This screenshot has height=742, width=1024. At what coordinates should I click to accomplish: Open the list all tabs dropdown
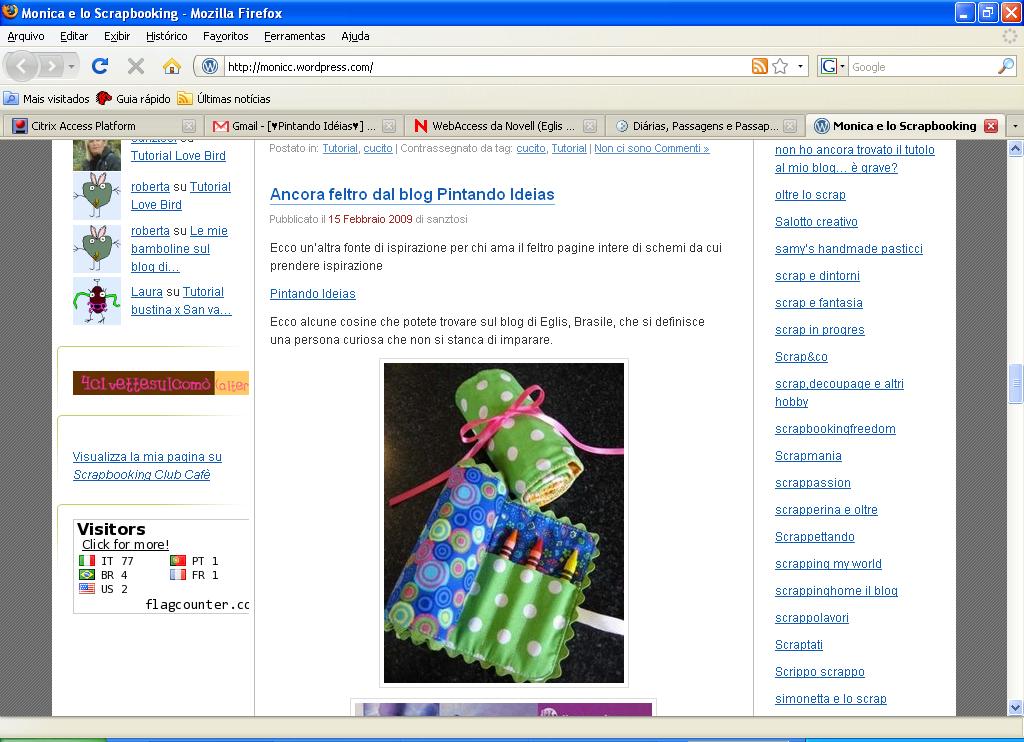tap(1015, 126)
